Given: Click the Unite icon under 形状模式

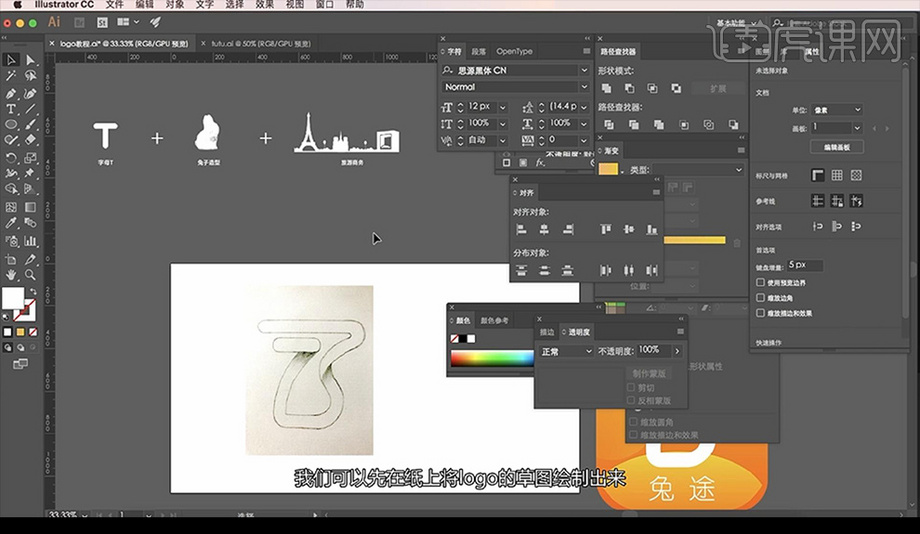Looking at the screenshot, I should [x=606, y=89].
